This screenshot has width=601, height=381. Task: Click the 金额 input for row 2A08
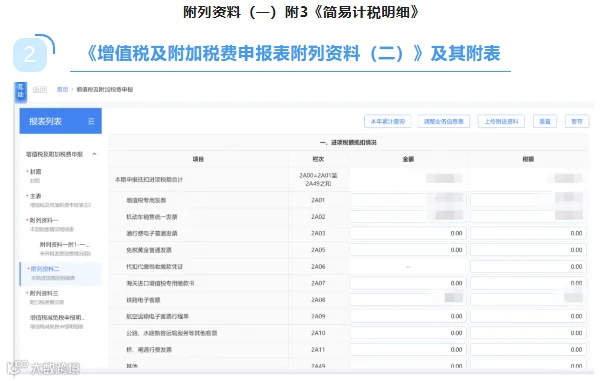(408, 300)
